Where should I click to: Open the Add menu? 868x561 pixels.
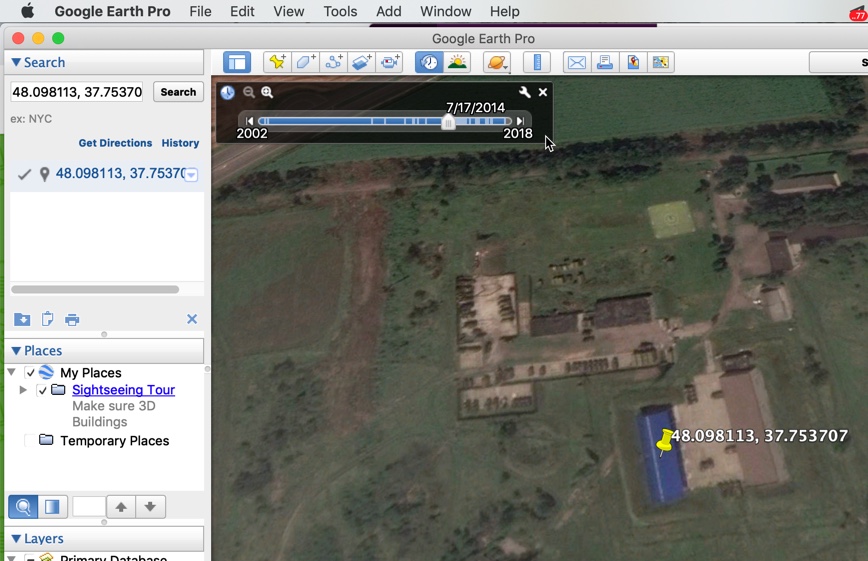pos(389,11)
